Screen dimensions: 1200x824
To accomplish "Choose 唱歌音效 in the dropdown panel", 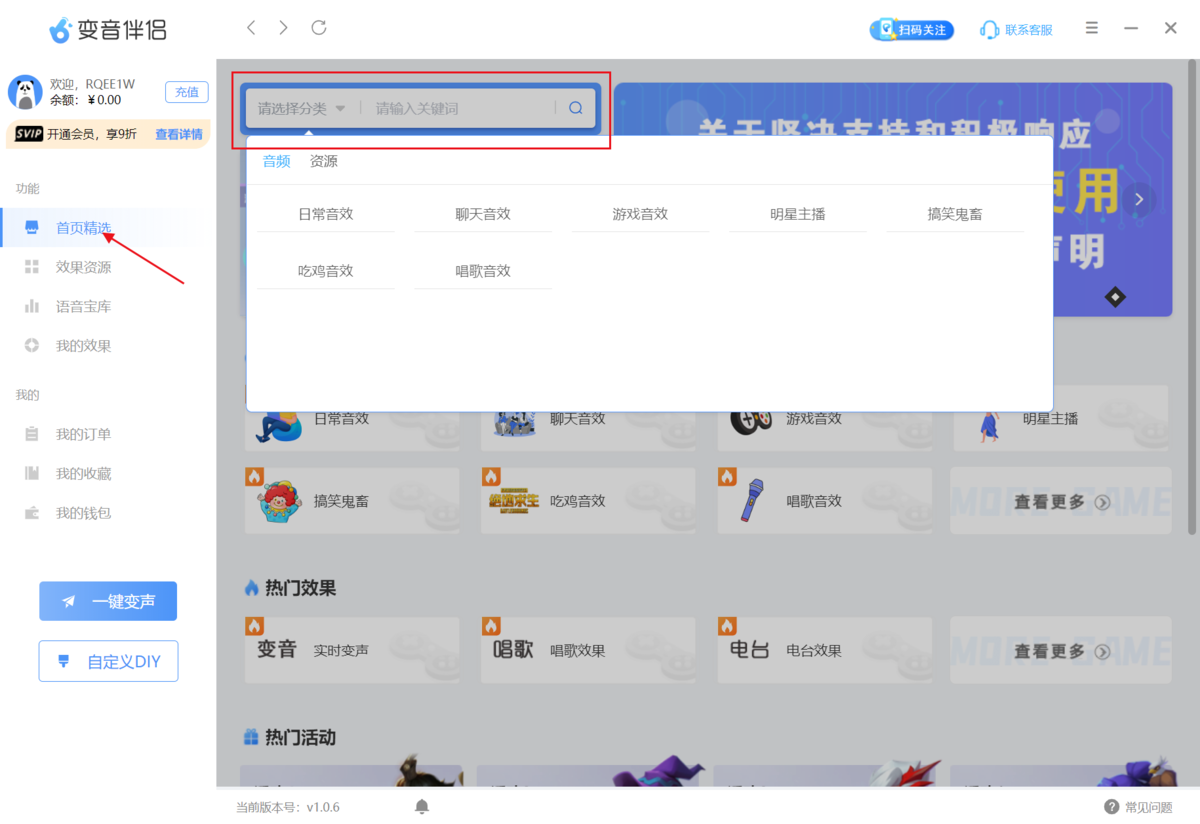I will pos(483,271).
